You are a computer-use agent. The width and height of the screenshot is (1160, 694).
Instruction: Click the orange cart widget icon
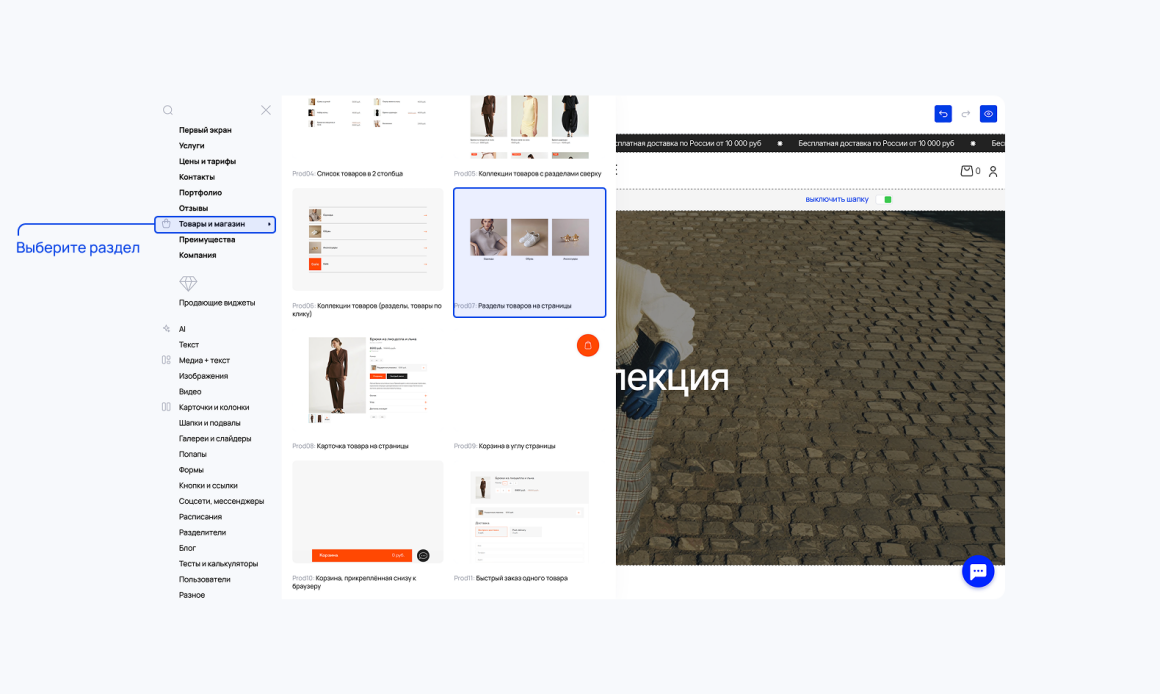(x=588, y=346)
